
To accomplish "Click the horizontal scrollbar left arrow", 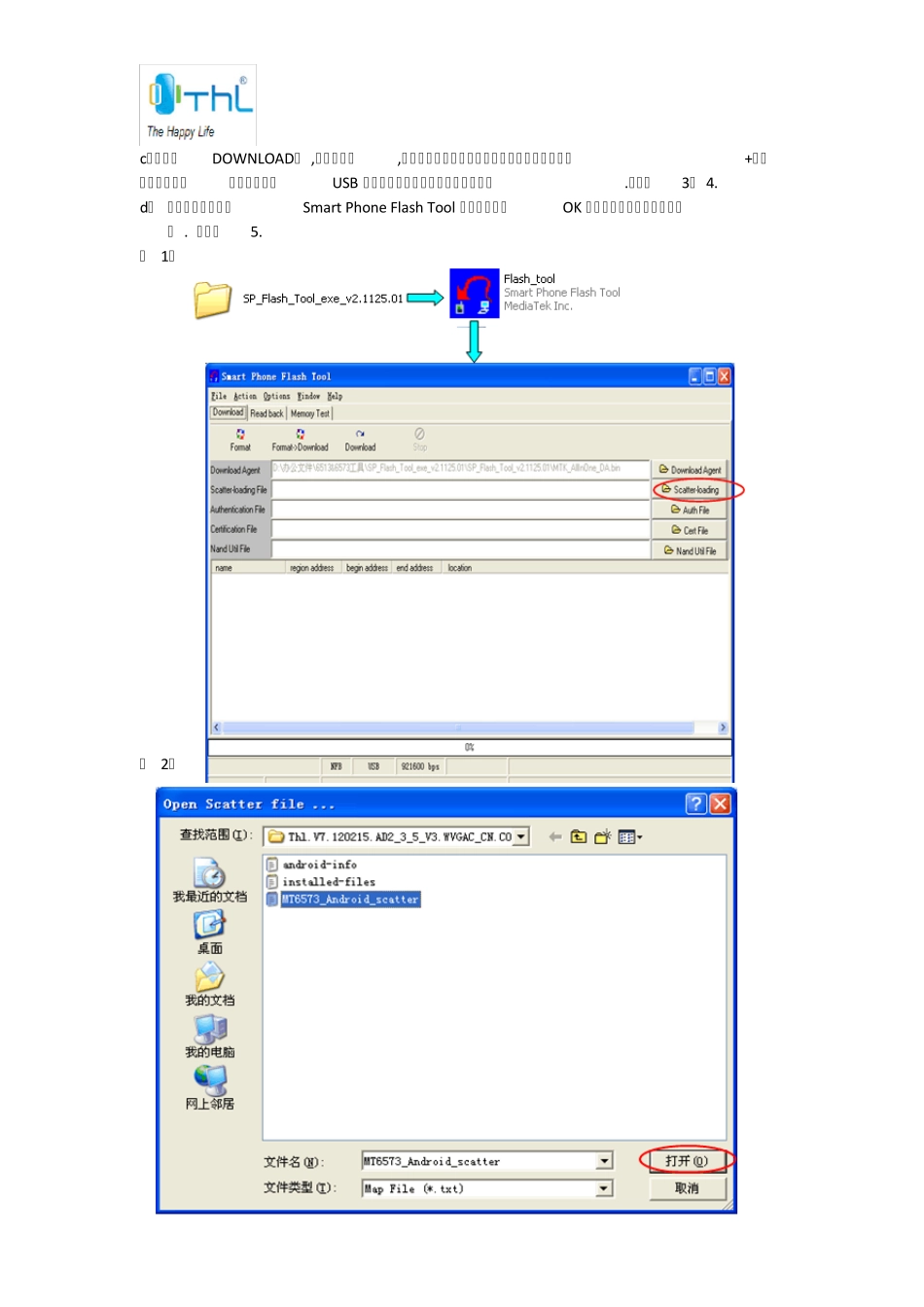I will coord(217,727).
